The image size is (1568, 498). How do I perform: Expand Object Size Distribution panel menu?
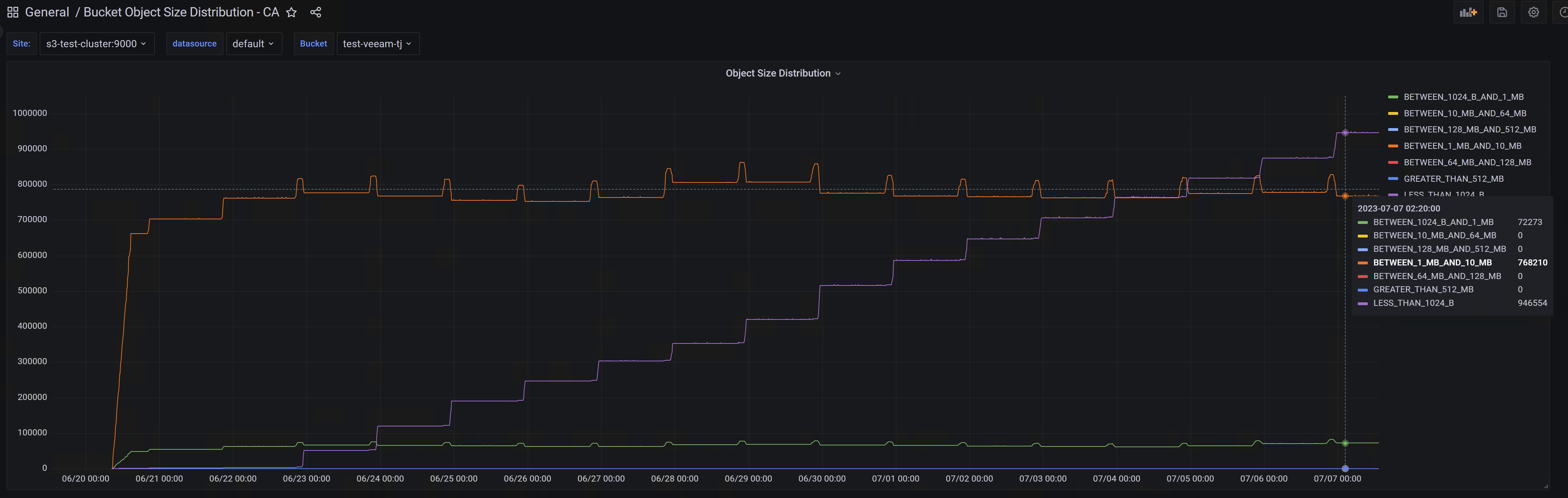(783, 73)
